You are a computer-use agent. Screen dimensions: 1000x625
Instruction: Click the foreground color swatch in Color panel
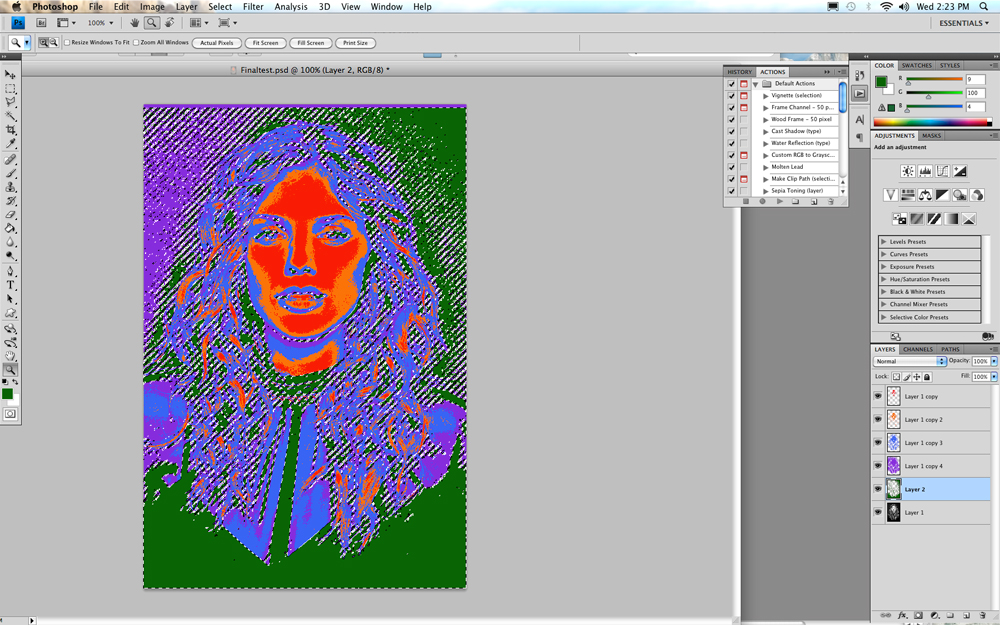[x=881, y=82]
